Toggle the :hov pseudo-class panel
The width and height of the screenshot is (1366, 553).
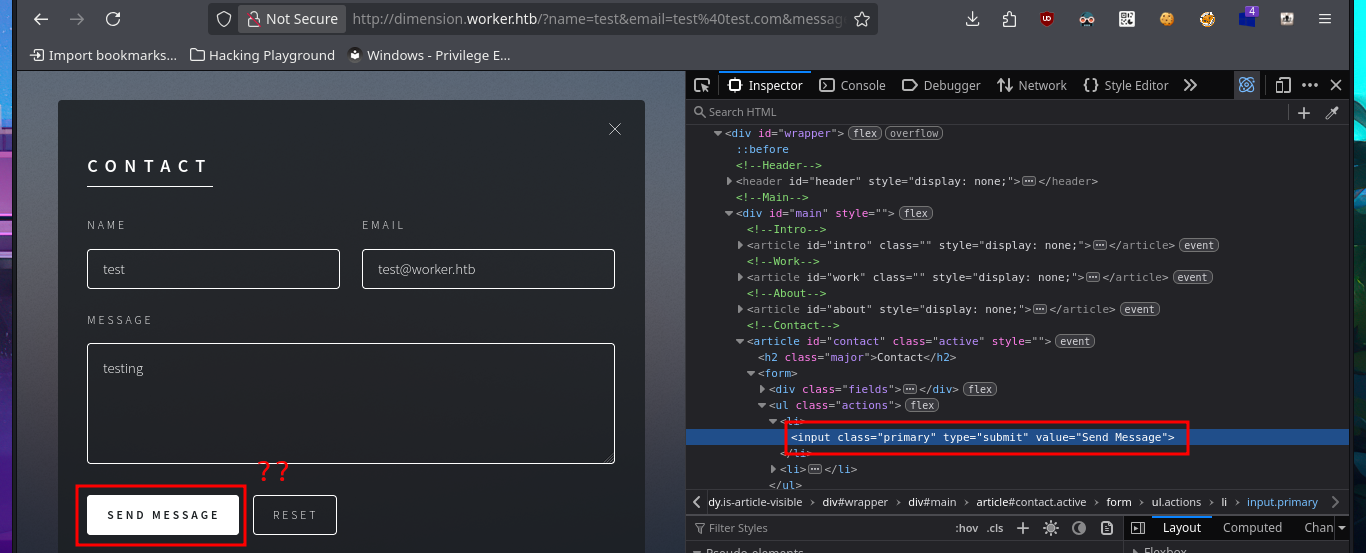965,528
